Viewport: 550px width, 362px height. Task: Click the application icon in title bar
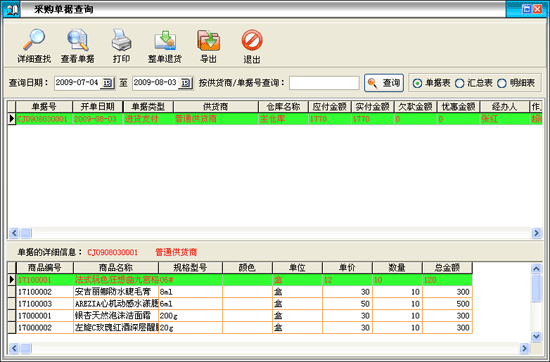point(12,9)
